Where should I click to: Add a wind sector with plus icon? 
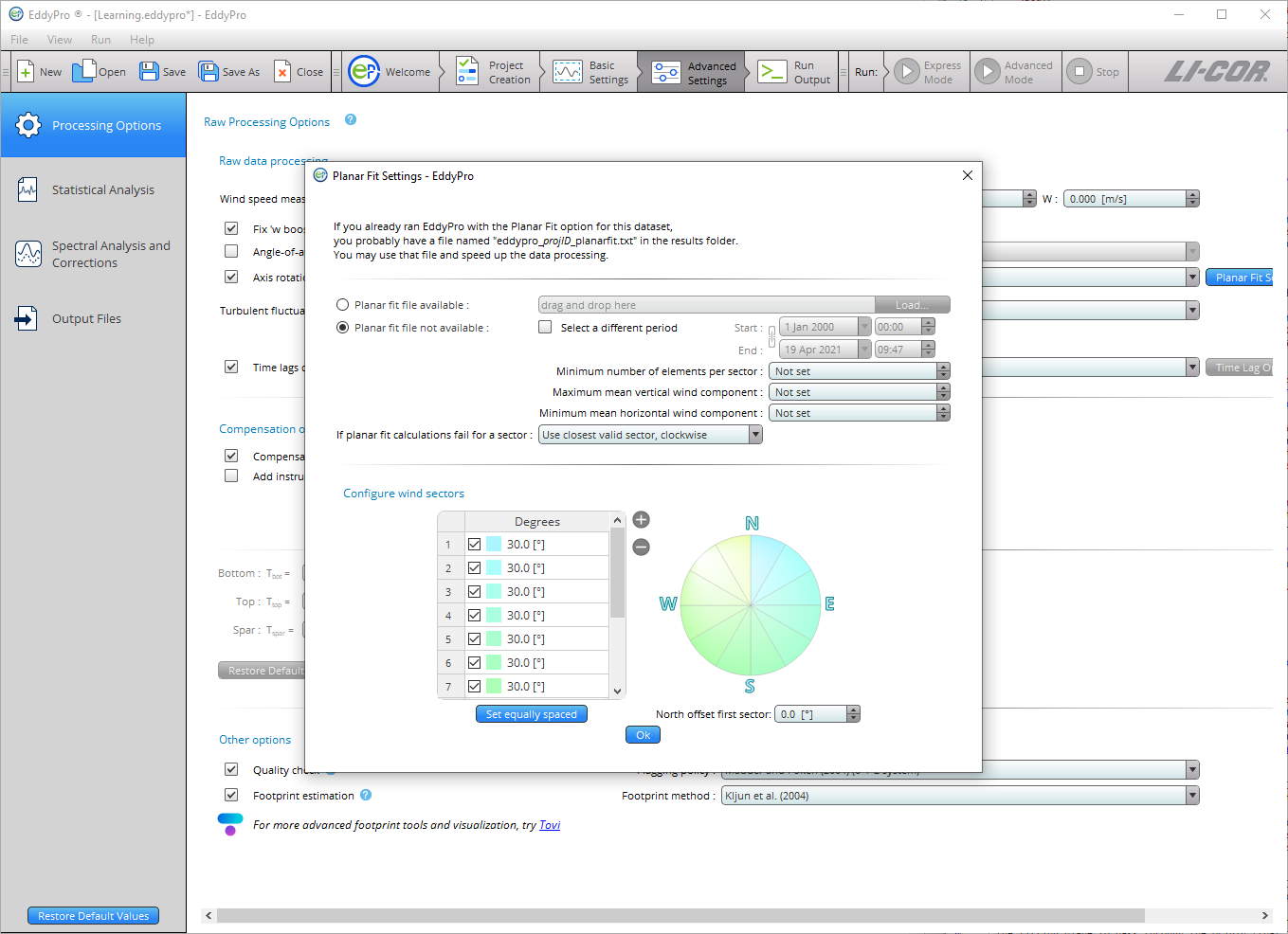(x=642, y=520)
